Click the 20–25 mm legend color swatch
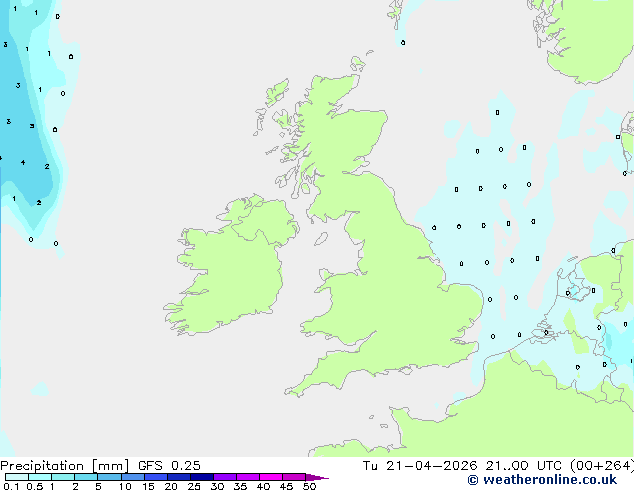The height and width of the screenshot is (490, 634). point(178,477)
